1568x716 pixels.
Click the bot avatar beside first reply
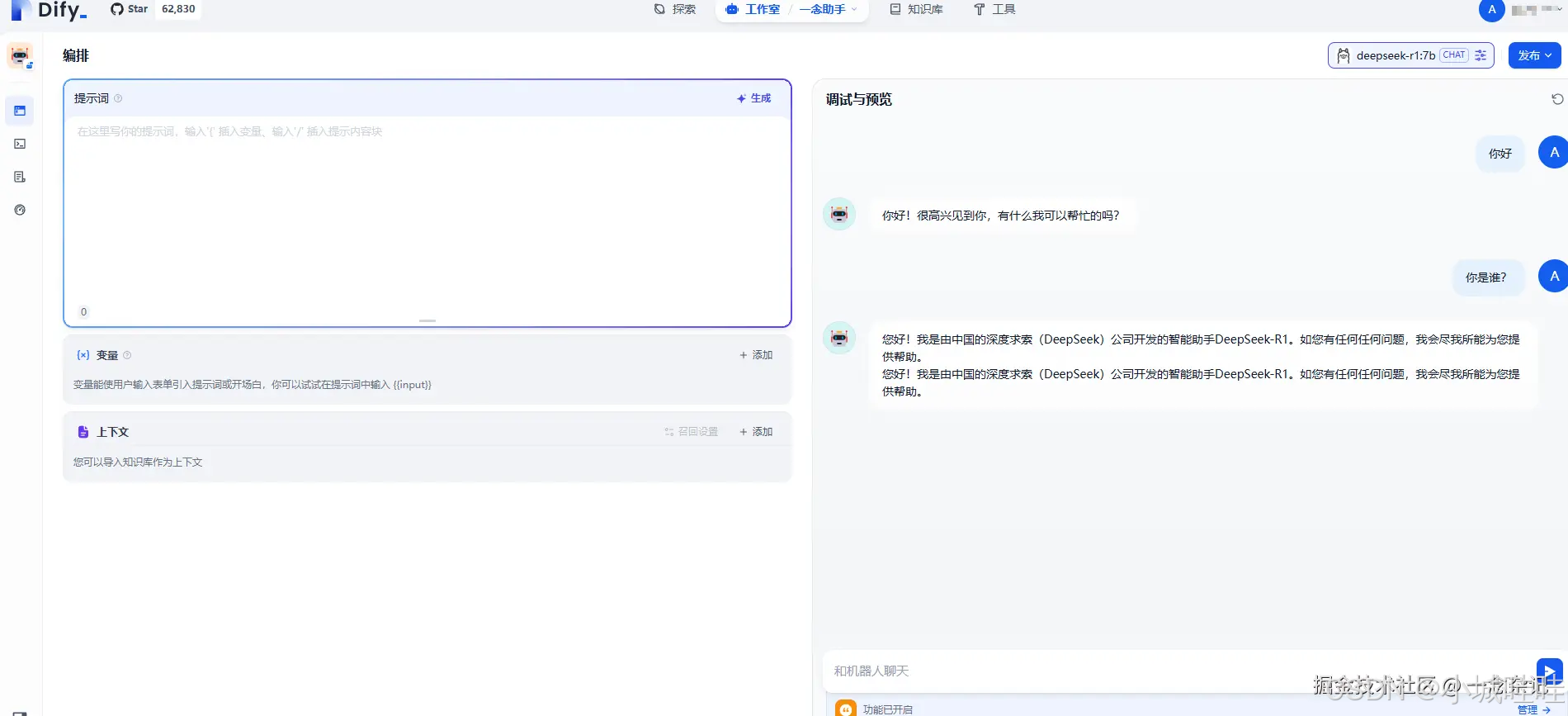click(839, 214)
